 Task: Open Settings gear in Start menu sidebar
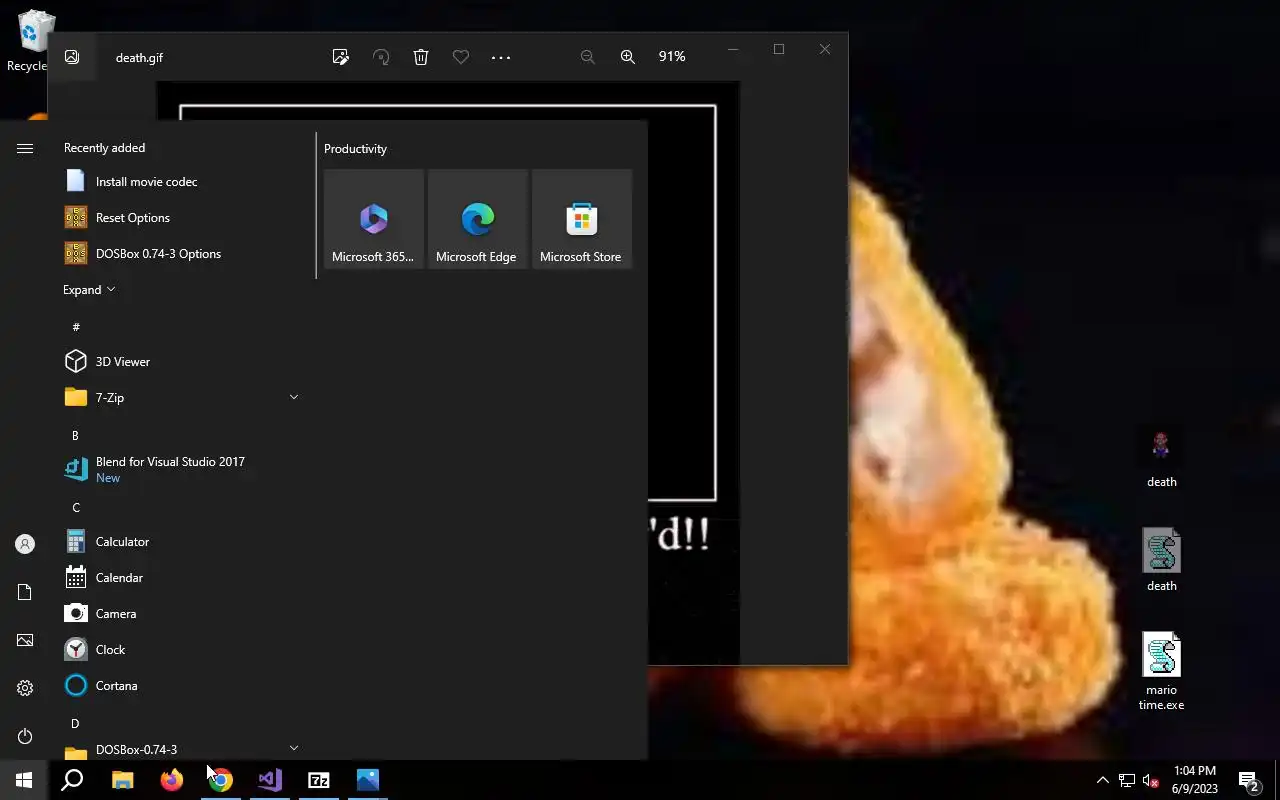pos(25,688)
